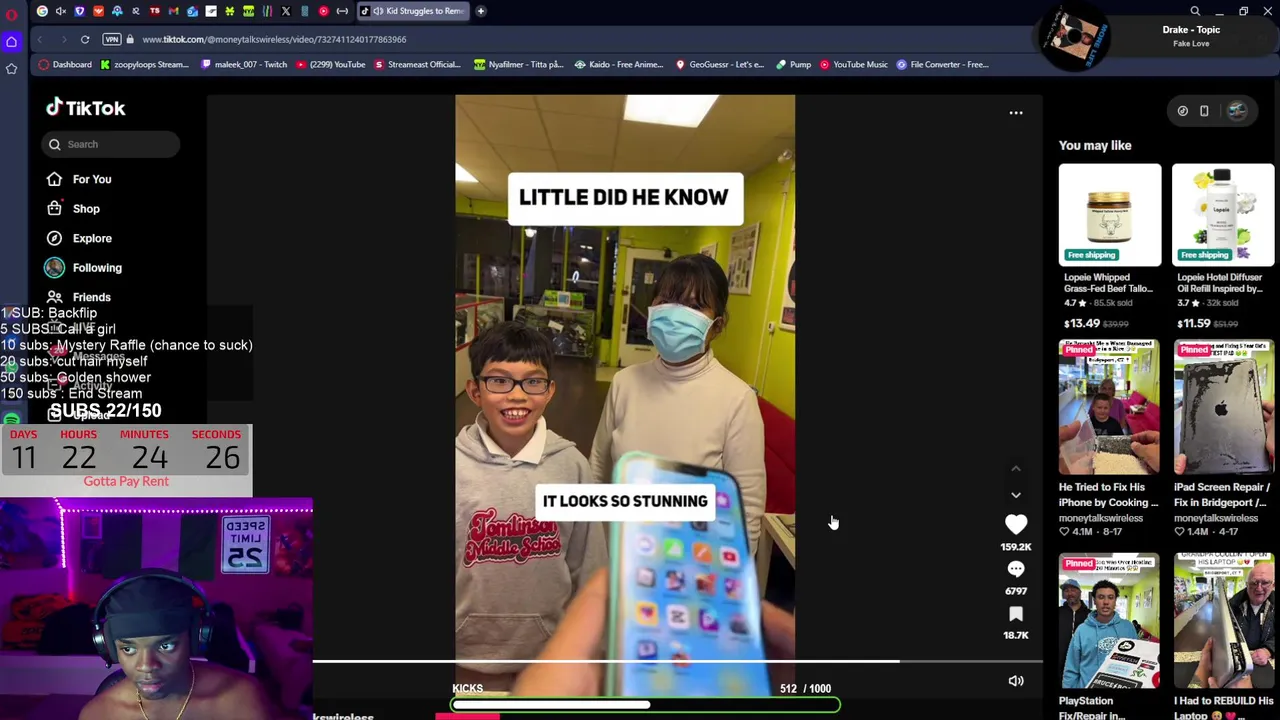Switch to the TS pinned tab
This screenshot has width=1280, height=720.
coord(155,11)
